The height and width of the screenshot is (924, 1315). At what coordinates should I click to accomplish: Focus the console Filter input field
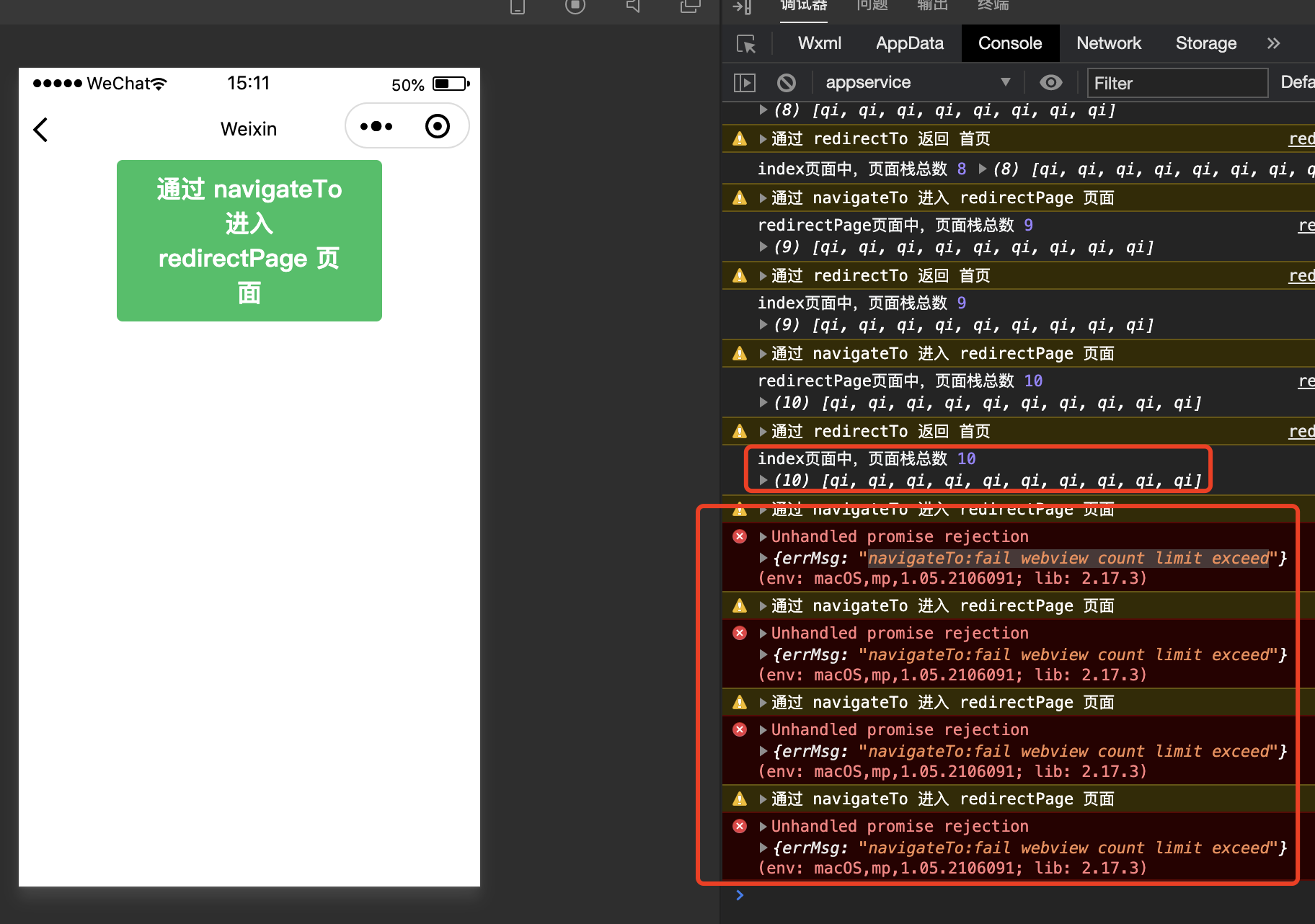[x=1177, y=83]
